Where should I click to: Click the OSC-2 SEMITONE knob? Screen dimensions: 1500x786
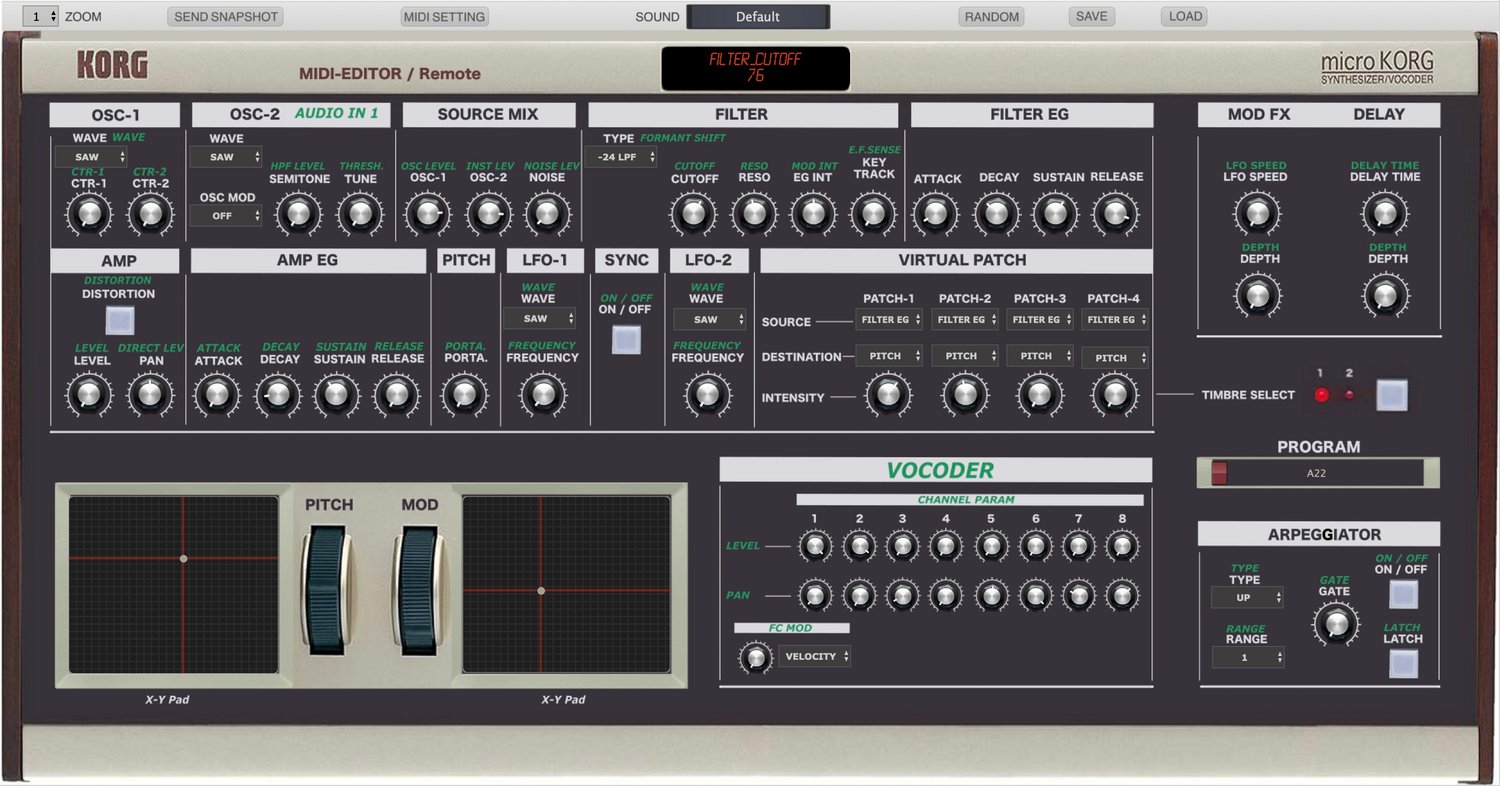(299, 213)
